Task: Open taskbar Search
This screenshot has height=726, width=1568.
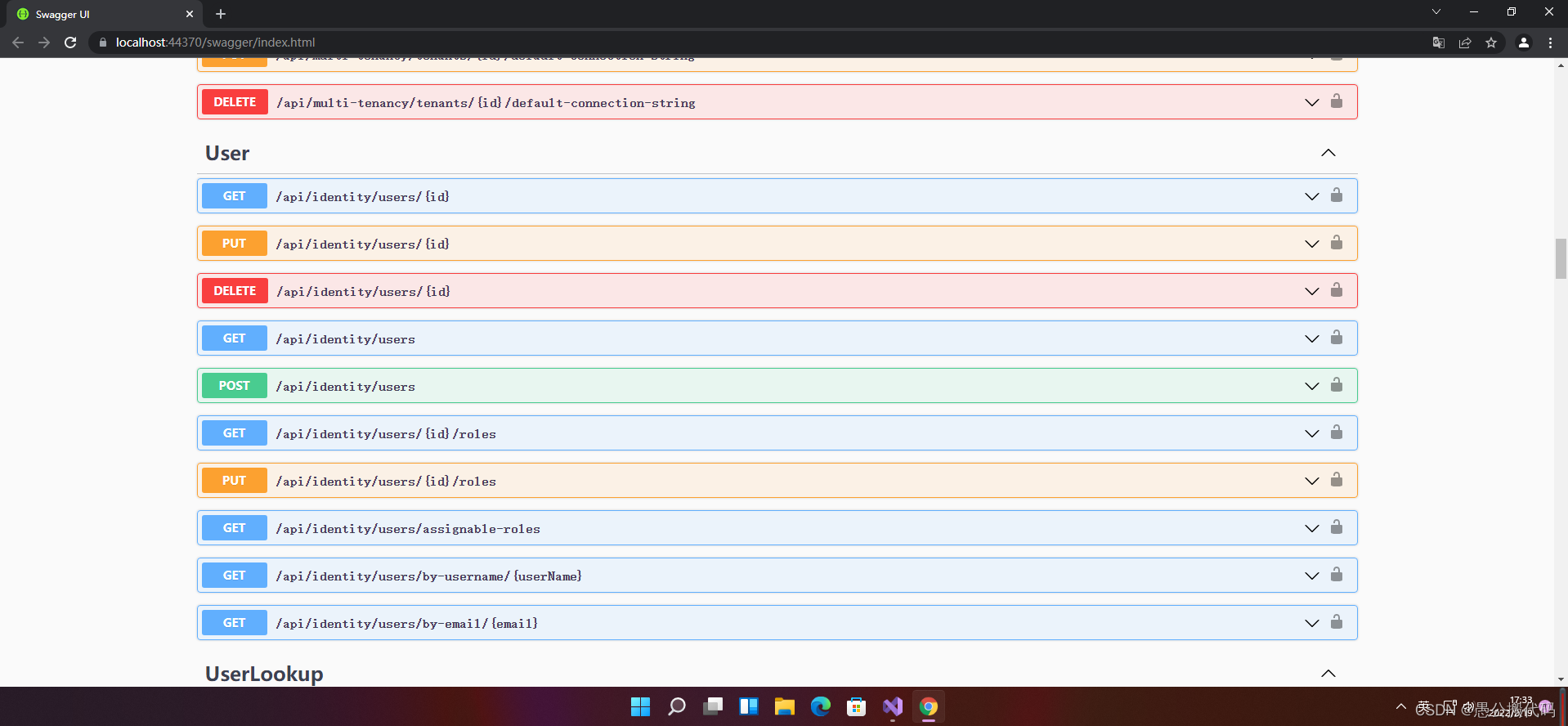Action: coord(677,706)
